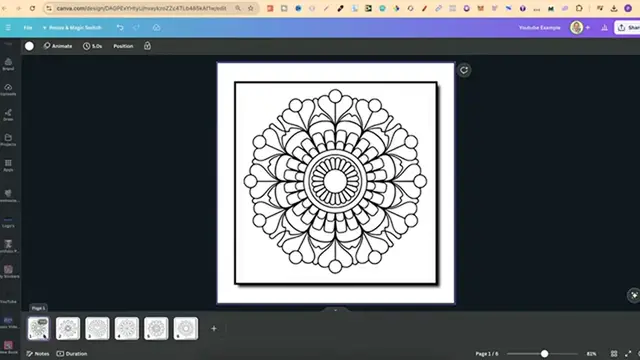This screenshot has width=640, height=360.
Task: Add collaborator with plus icon
Action: pyautogui.click(x=588, y=27)
